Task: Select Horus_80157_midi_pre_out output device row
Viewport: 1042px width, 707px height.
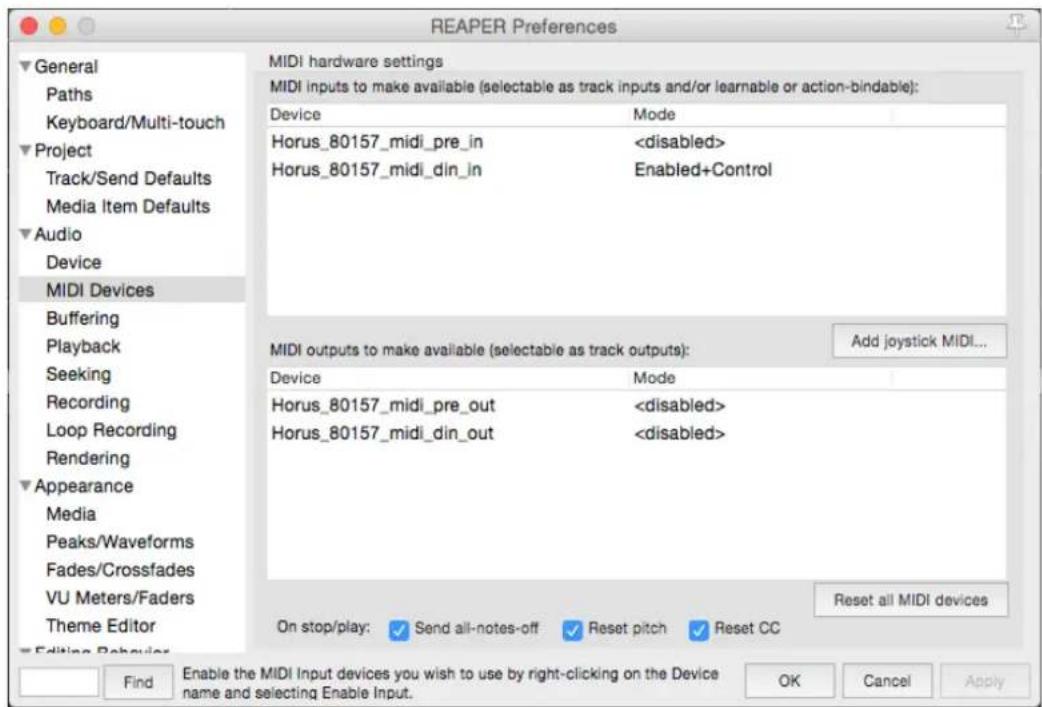Action: (x=636, y=405)
